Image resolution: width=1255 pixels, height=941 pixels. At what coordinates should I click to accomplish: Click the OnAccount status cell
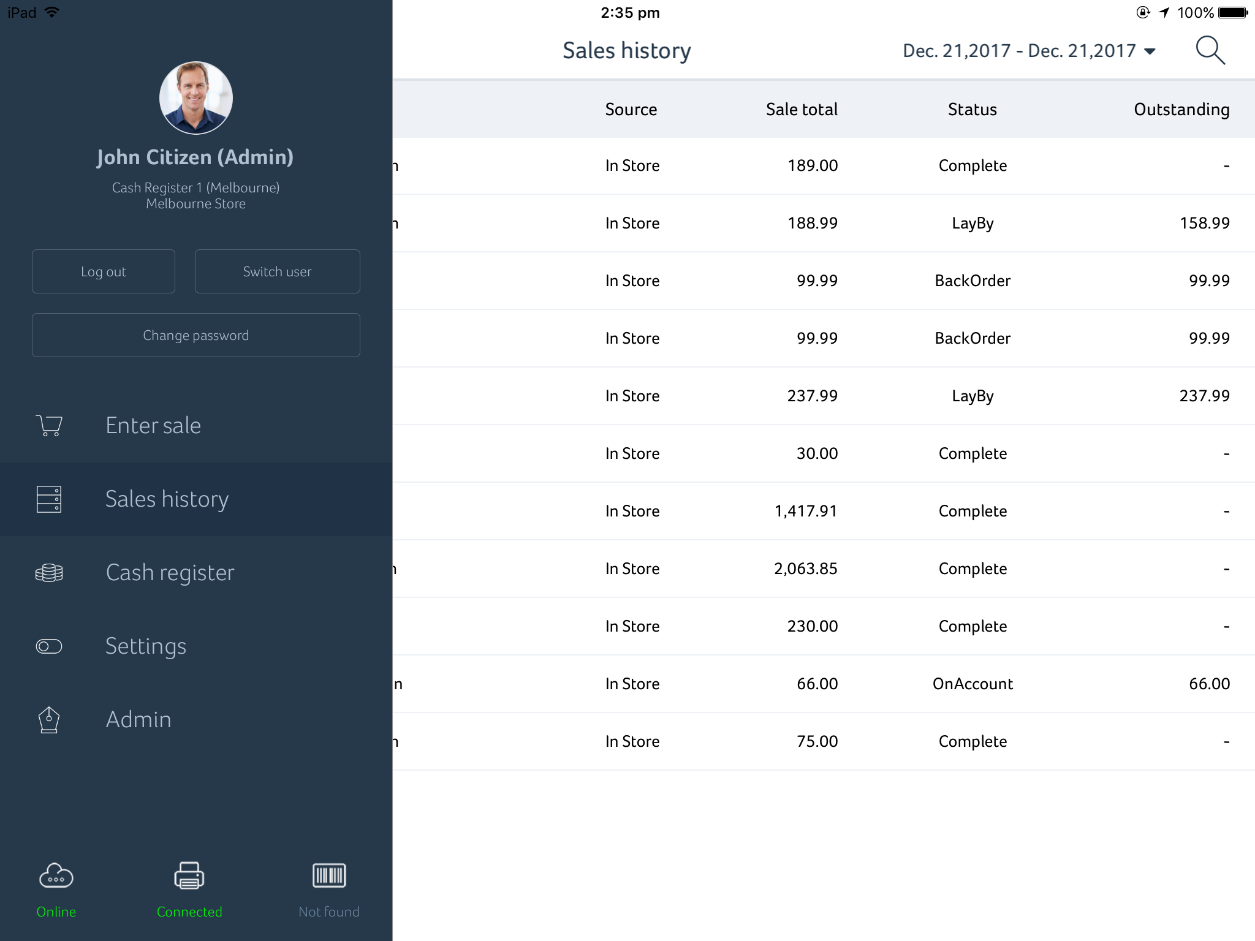click(x=973, y=684)
